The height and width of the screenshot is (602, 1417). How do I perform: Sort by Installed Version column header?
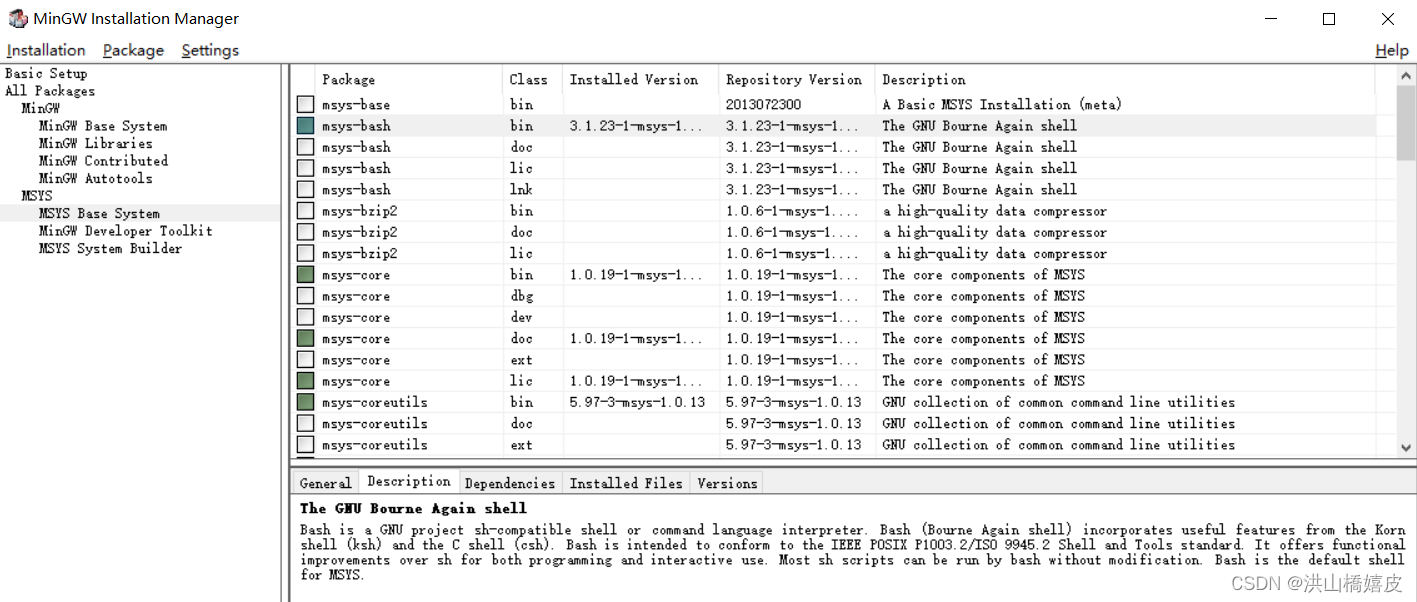click(640, 79)
